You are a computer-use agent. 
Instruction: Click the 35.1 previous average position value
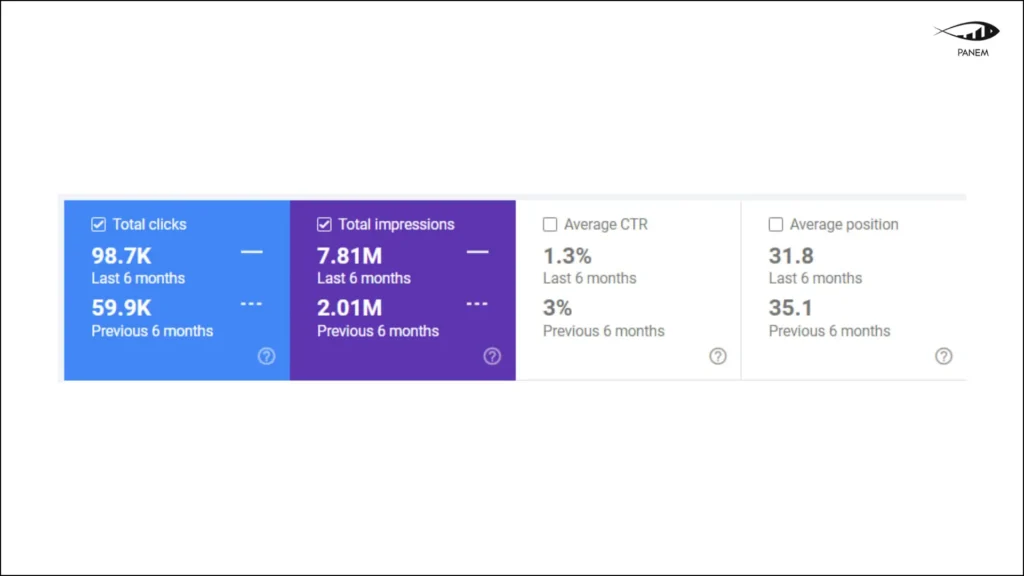click(x=790, y=308)
